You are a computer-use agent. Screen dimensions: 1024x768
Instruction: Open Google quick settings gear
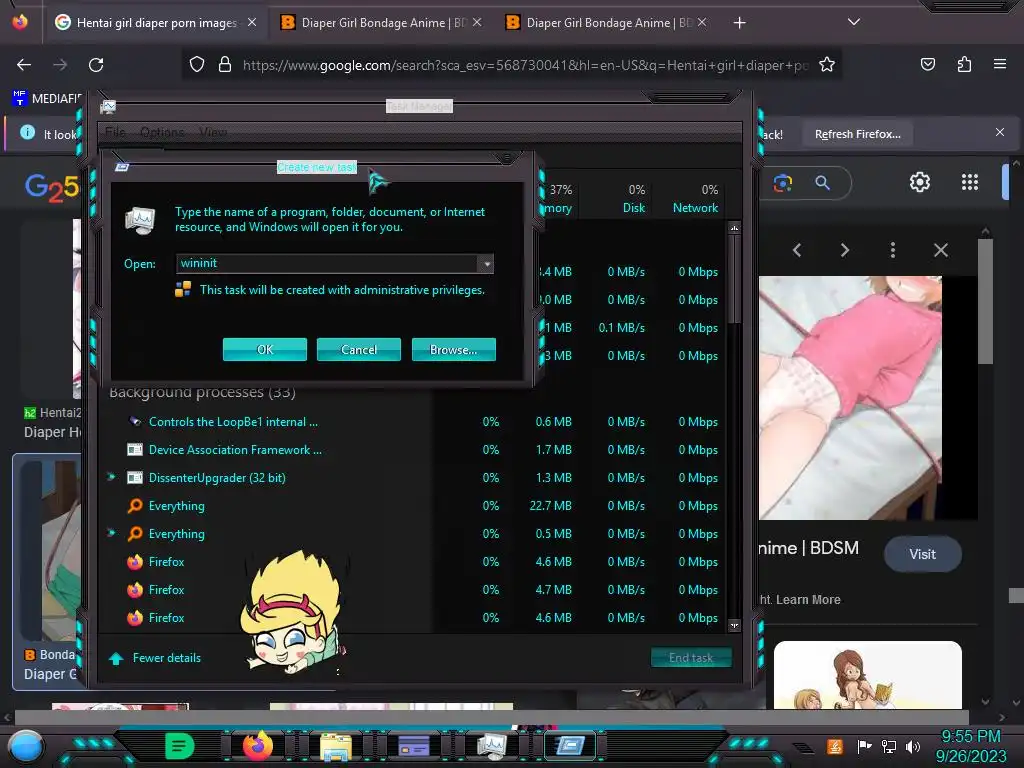[x=920, y=182]
